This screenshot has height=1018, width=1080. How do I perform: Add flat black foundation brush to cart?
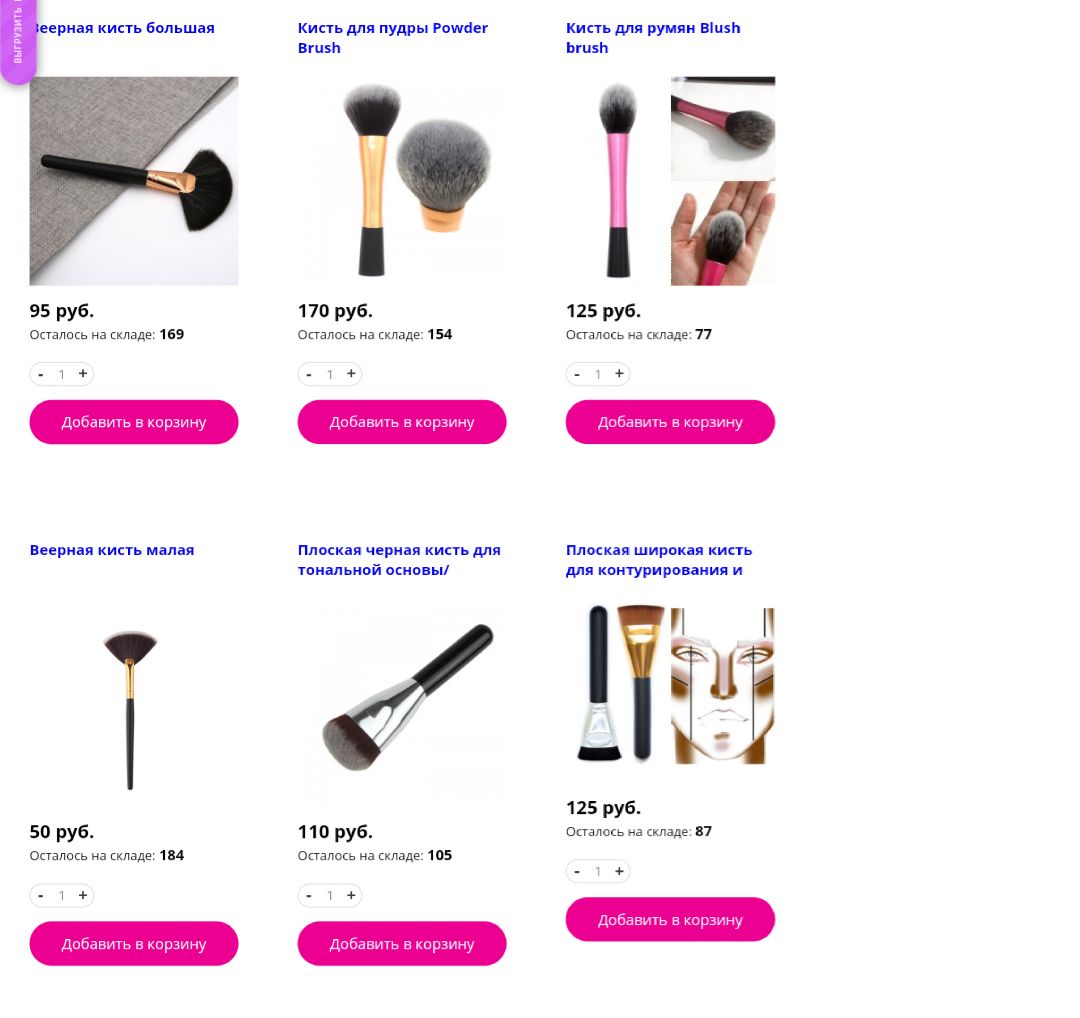coord(402,944)
